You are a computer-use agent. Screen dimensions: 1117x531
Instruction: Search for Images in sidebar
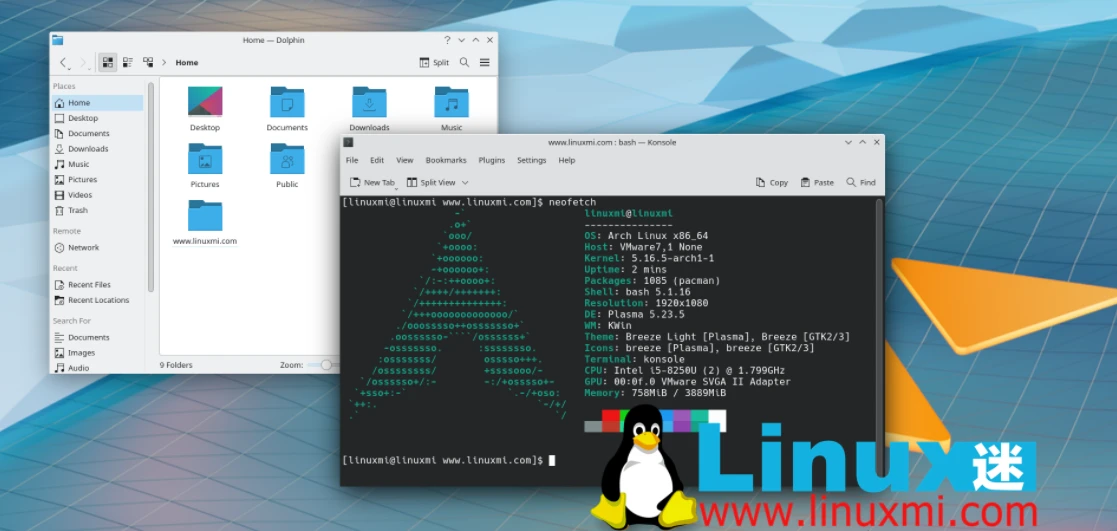98,353
